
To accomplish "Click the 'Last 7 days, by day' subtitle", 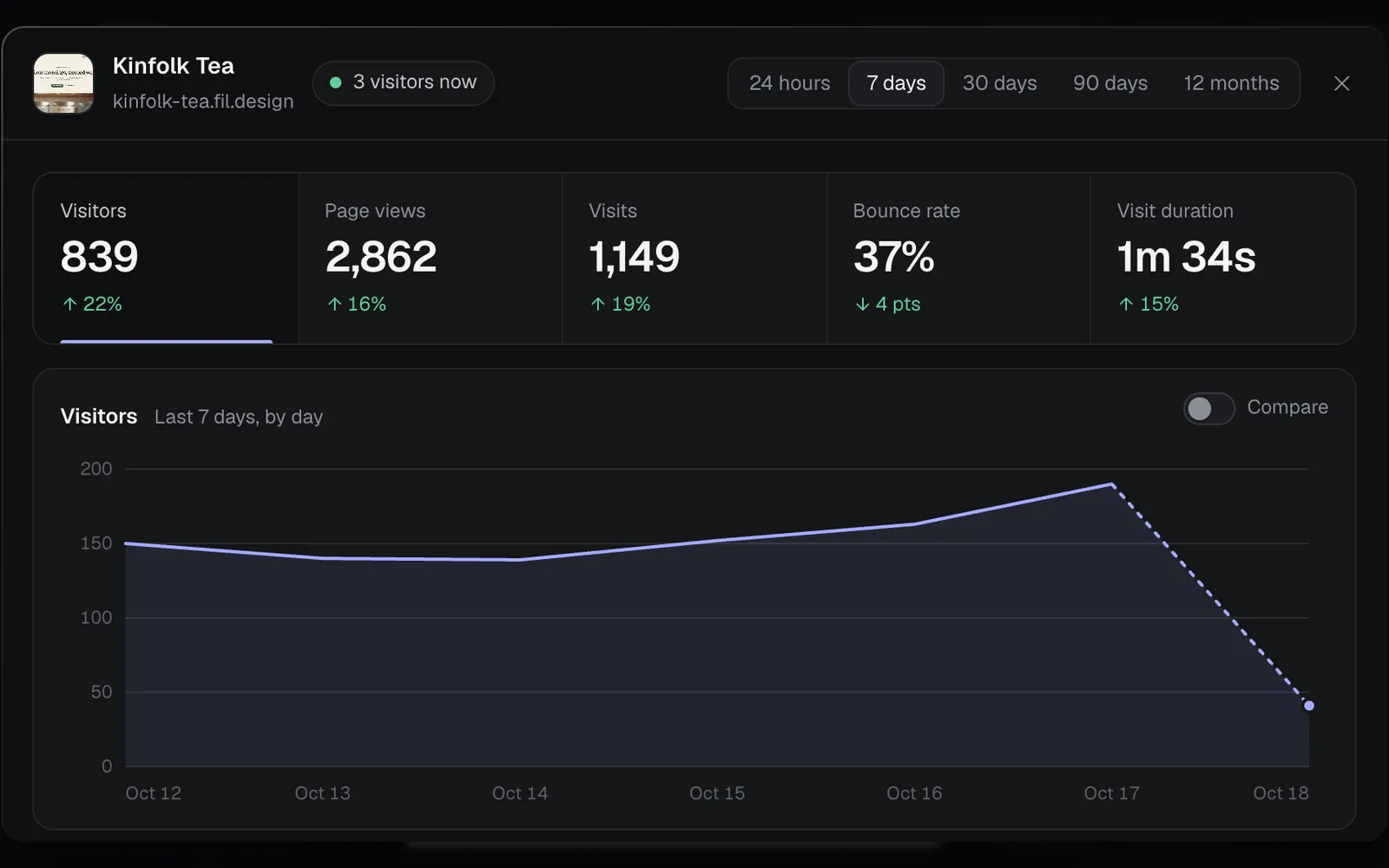I will (x=239, y=418).
